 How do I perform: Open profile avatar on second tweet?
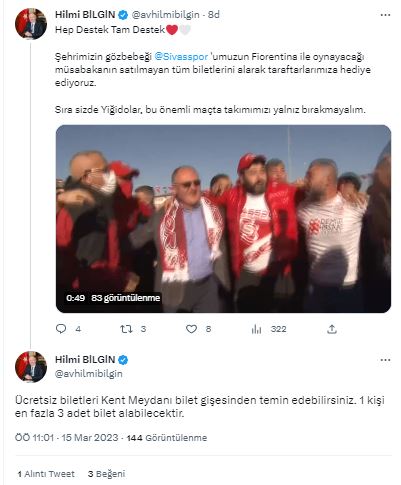(31, 367)
